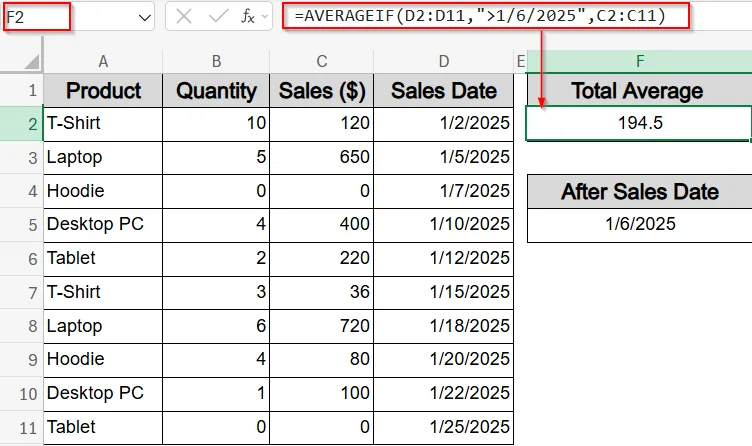
Task: Click the Name Box showing F2
Action: pos(37,17)
